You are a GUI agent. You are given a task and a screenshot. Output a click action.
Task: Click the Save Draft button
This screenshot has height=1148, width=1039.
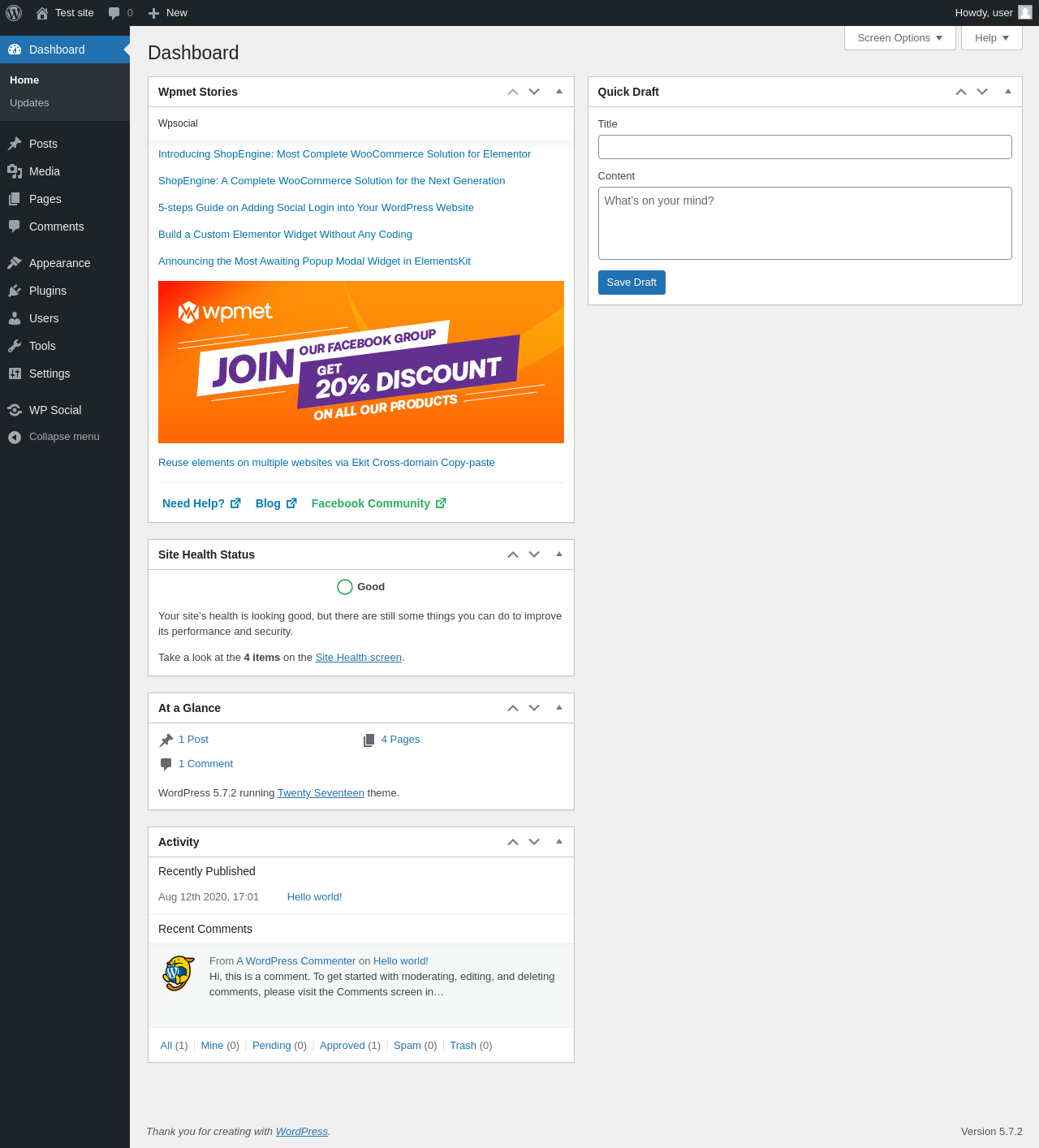coord(632,283)
